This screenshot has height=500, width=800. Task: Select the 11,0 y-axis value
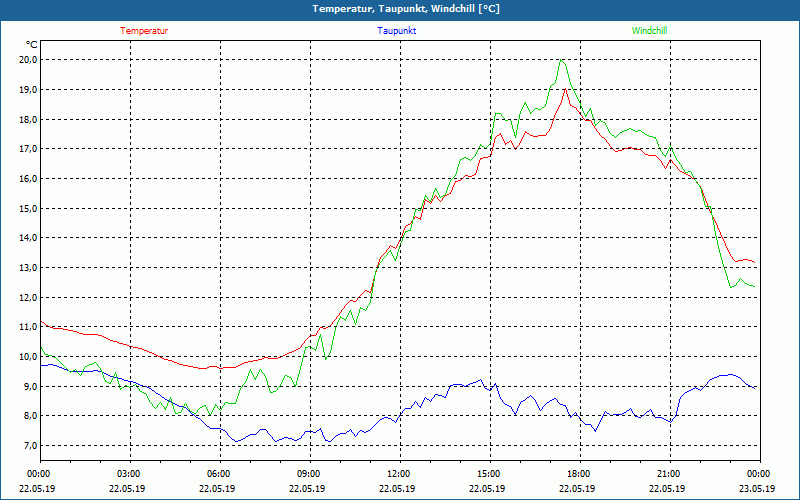(x=29, y=327)
